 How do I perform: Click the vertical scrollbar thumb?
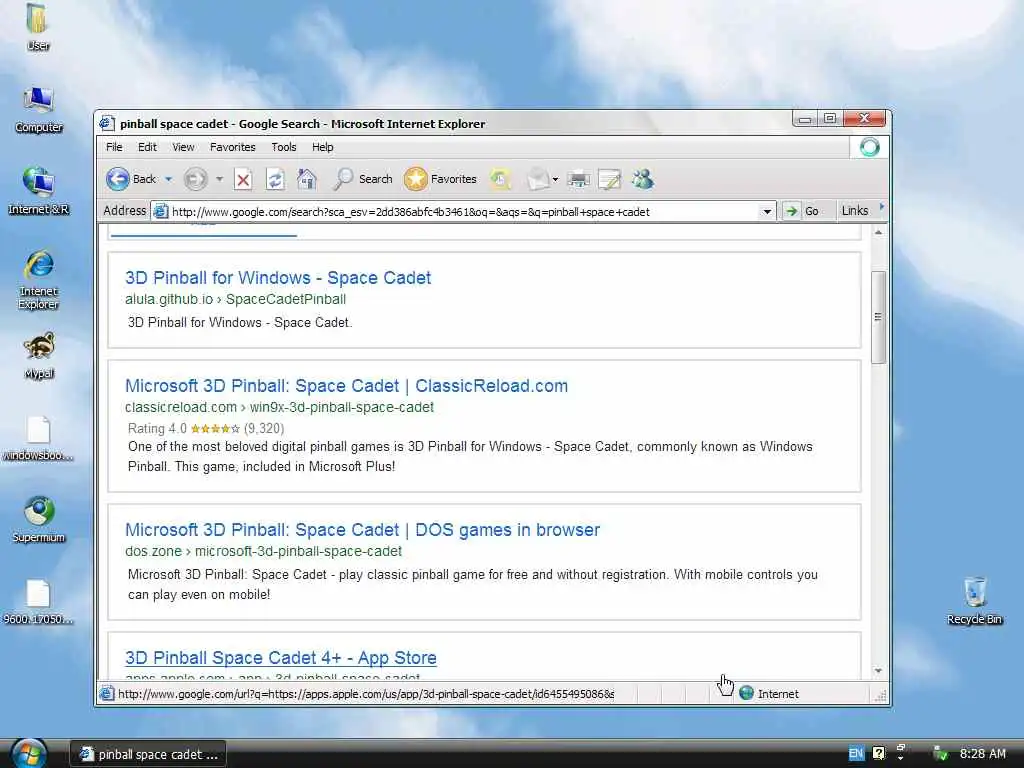point(878,317)
